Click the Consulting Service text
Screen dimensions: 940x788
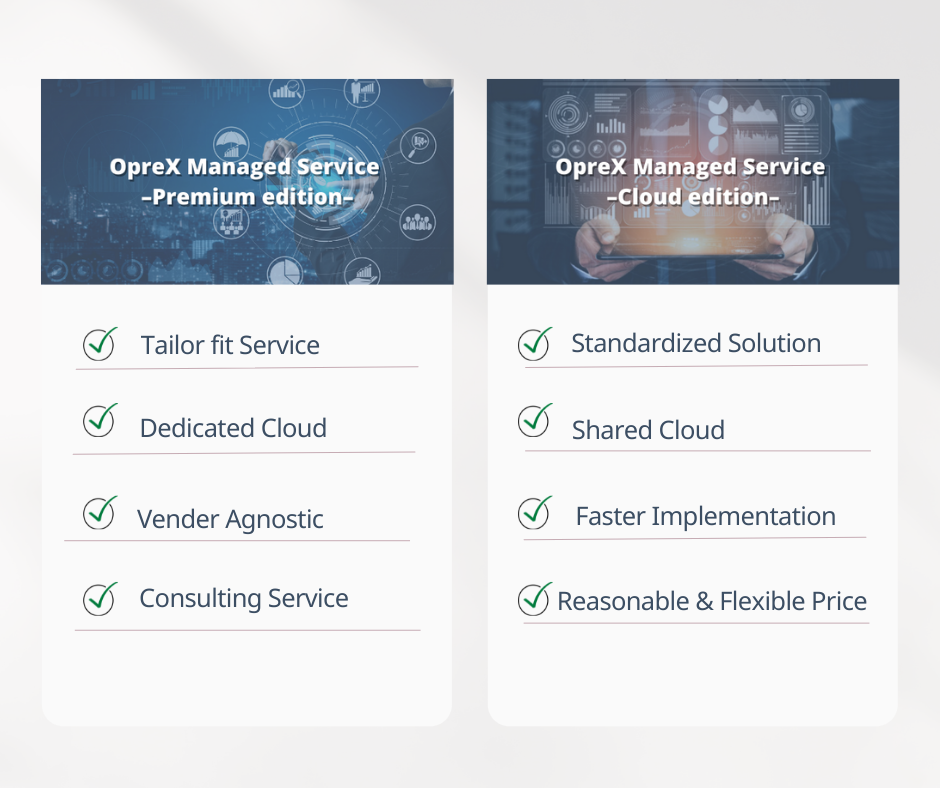[243, 598]
